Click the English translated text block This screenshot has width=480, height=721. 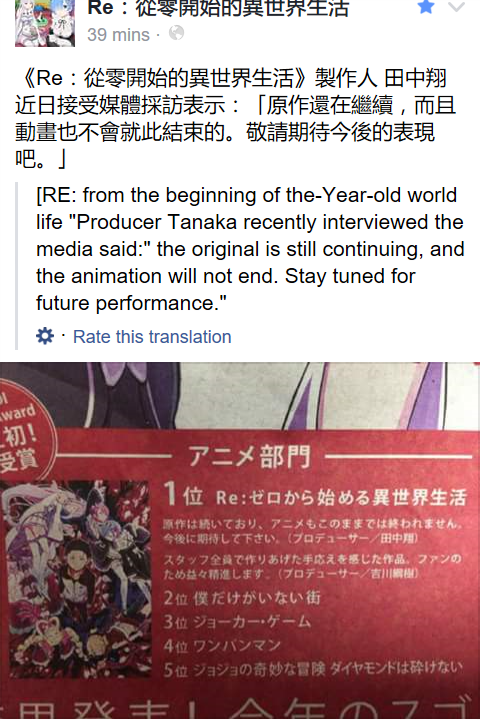250,249
